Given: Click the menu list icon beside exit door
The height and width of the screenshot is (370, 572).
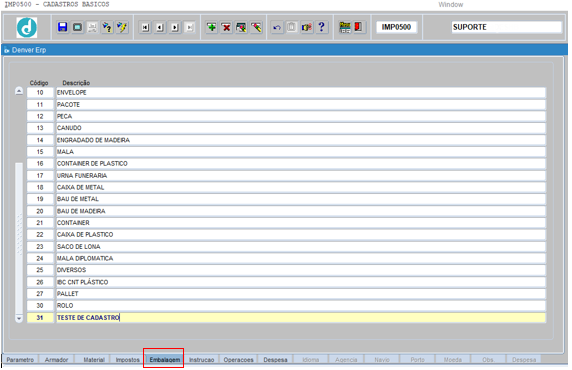Looking at the screenshot, I should (344, 27).
